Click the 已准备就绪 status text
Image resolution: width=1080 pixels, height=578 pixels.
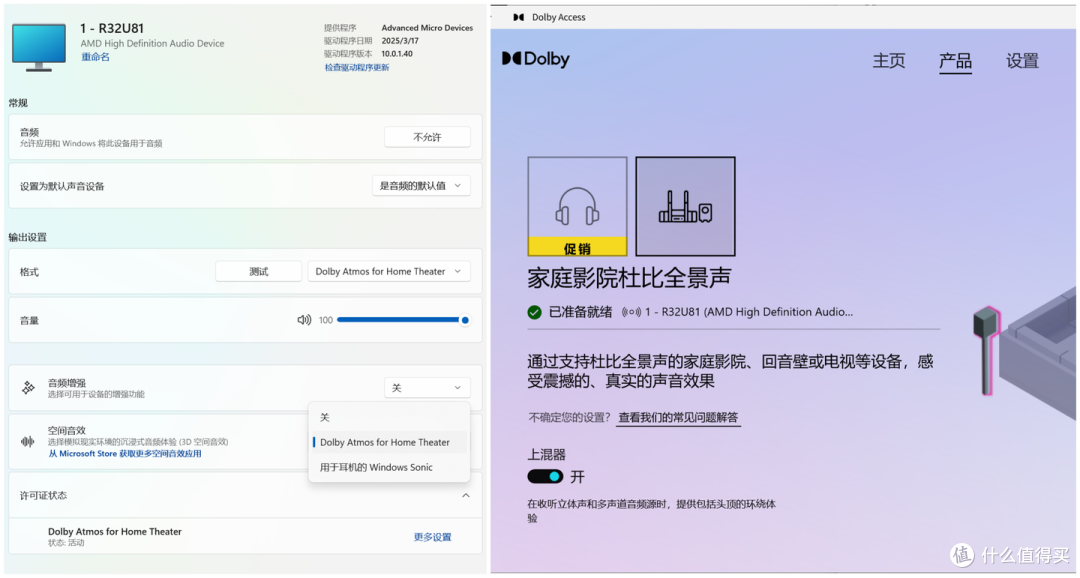tap(580, 312)
